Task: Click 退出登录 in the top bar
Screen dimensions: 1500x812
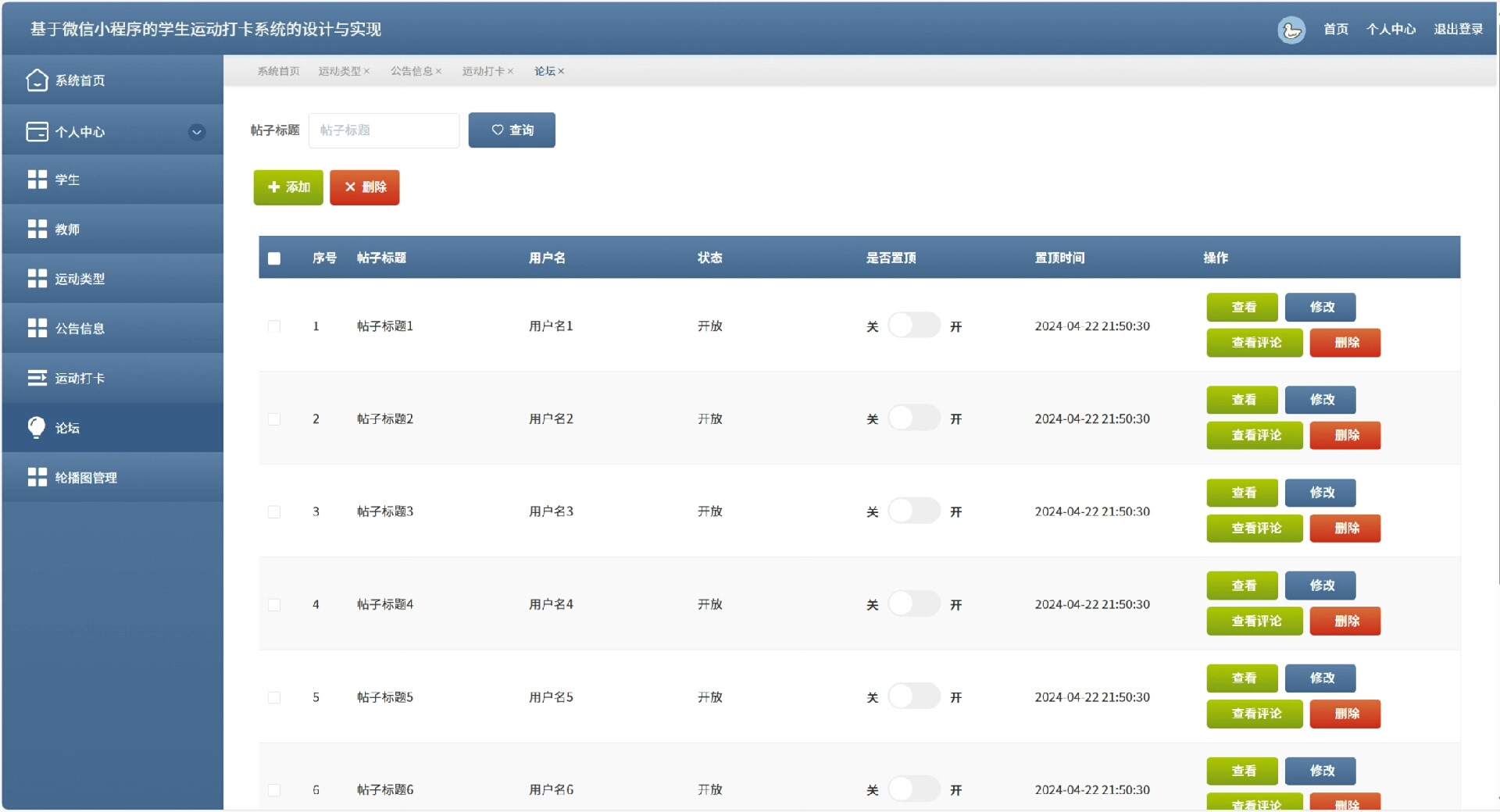Action: 1458,30
